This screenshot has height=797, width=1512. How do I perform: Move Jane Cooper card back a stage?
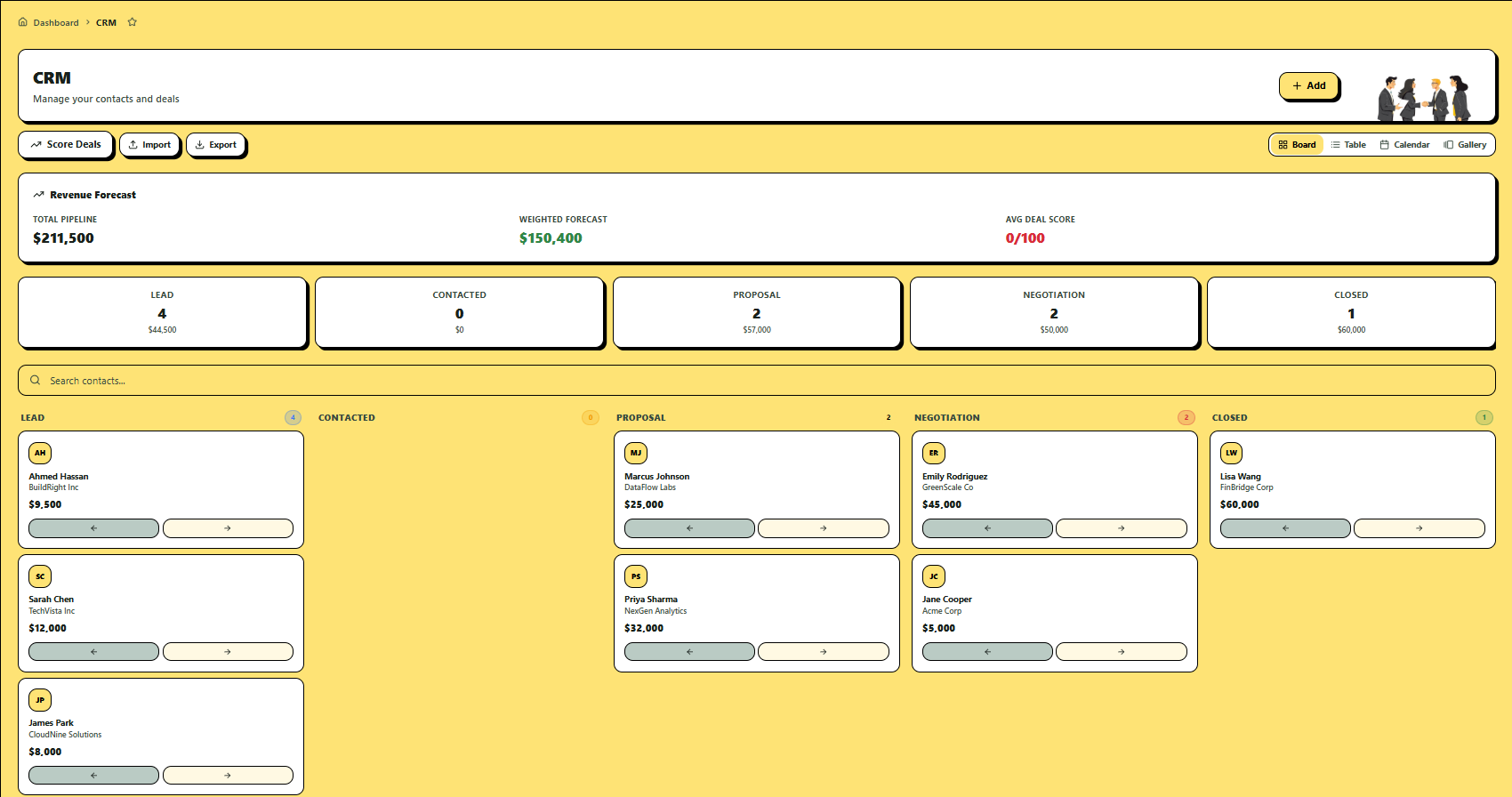[987, 652]
